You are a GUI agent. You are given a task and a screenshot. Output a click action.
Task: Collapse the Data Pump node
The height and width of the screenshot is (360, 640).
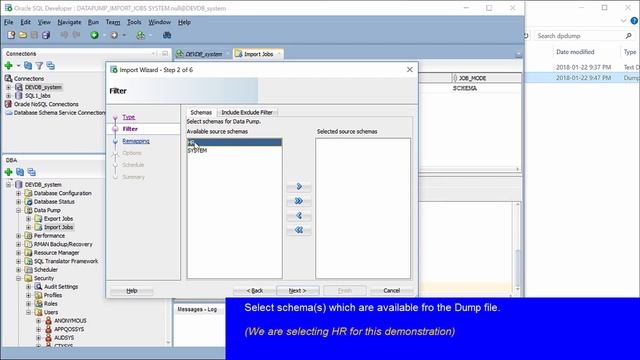(x=18, y=211)
